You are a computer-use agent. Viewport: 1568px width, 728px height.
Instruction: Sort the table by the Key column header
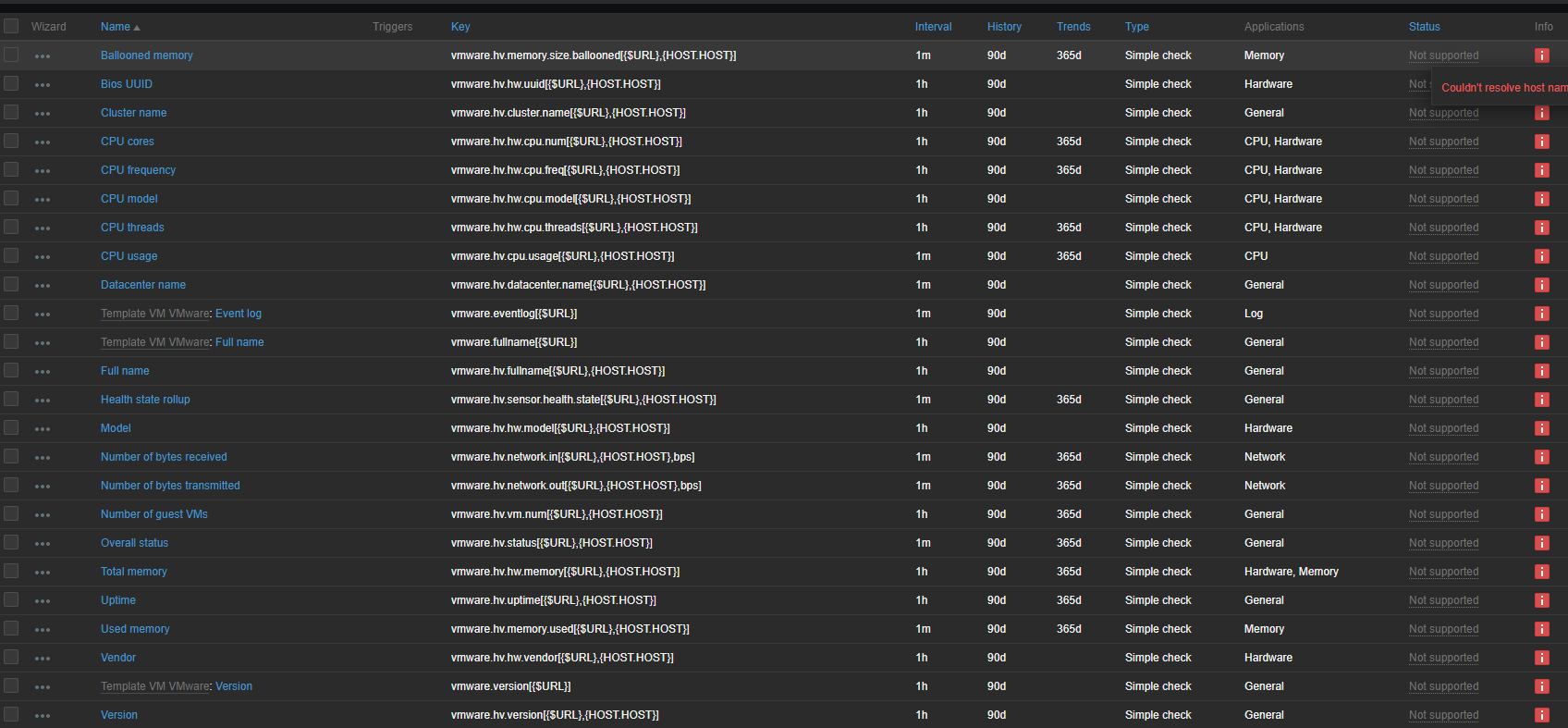460,27
